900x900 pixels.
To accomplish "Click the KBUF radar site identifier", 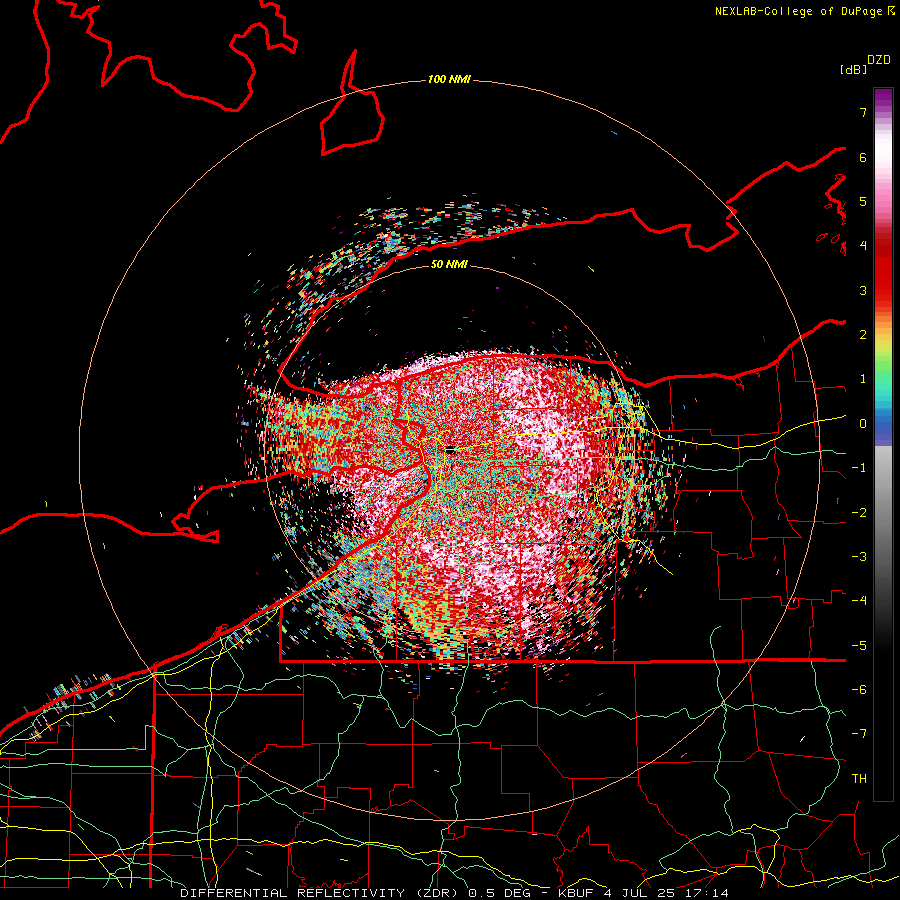I will [576, 893].
